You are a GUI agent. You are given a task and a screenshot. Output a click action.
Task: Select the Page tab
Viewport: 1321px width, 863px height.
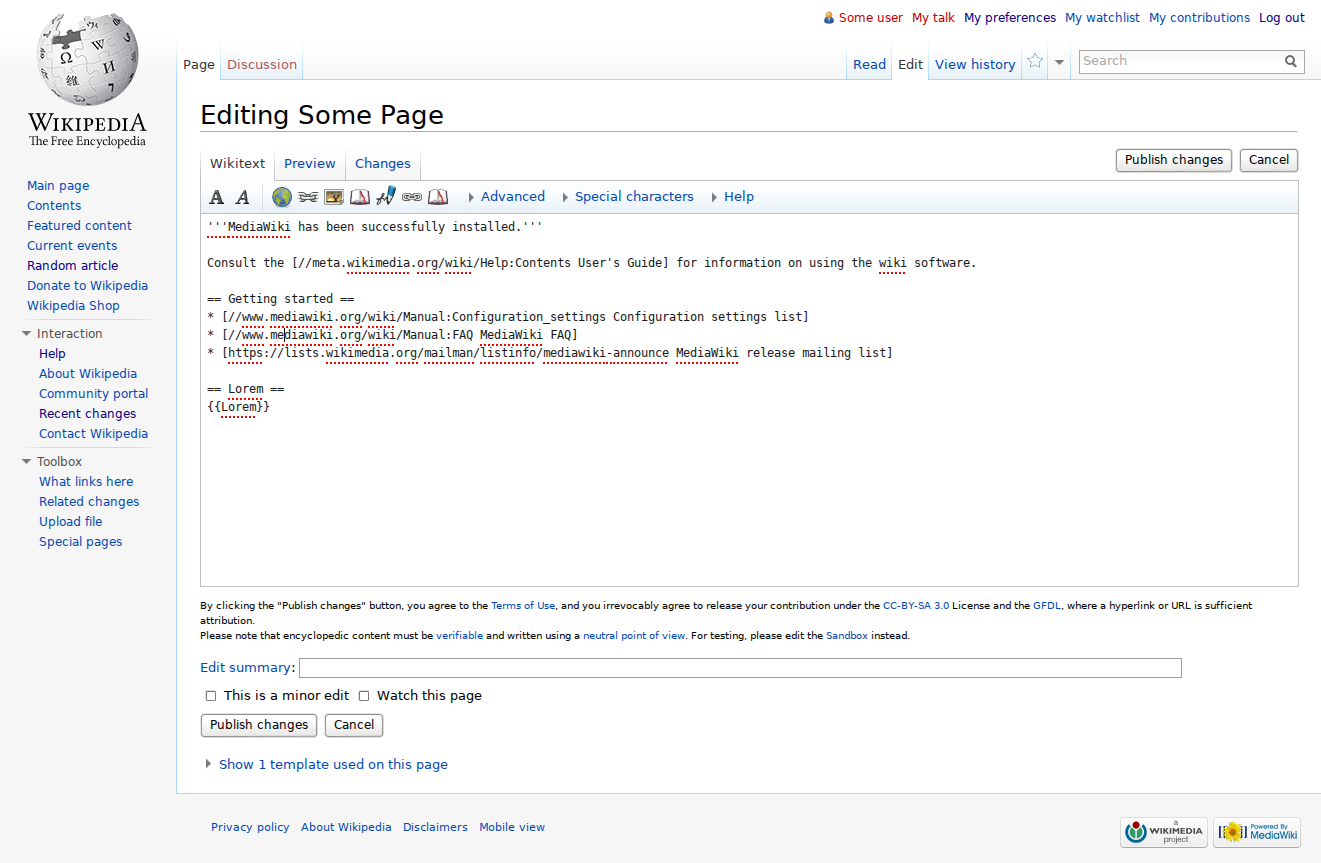coord(199,65)
